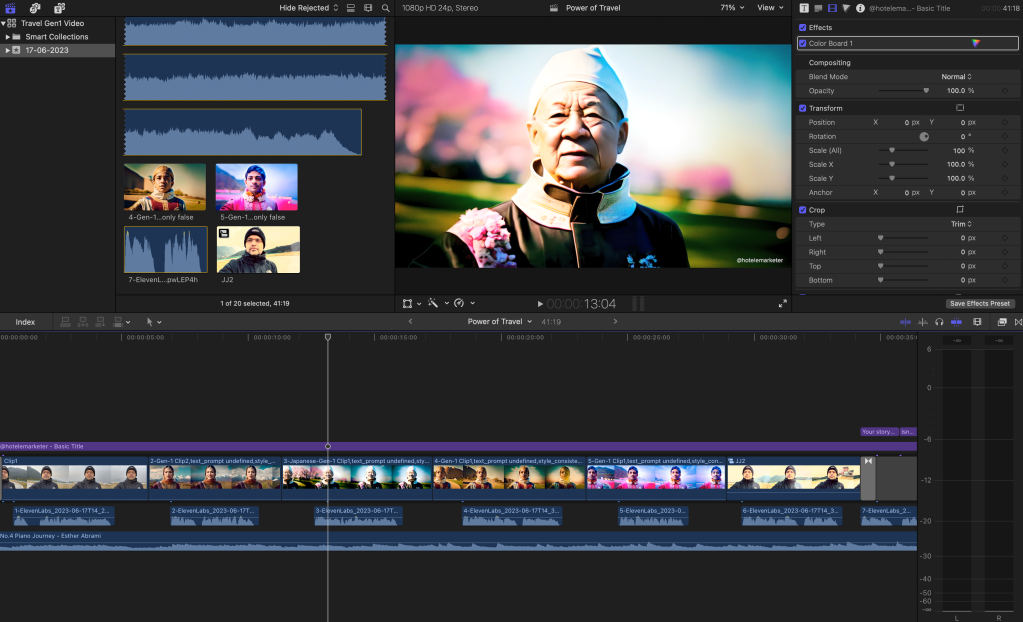Show the Effects browser icon
Screen dimensions: 1023x622
[x=1001, y=322]
